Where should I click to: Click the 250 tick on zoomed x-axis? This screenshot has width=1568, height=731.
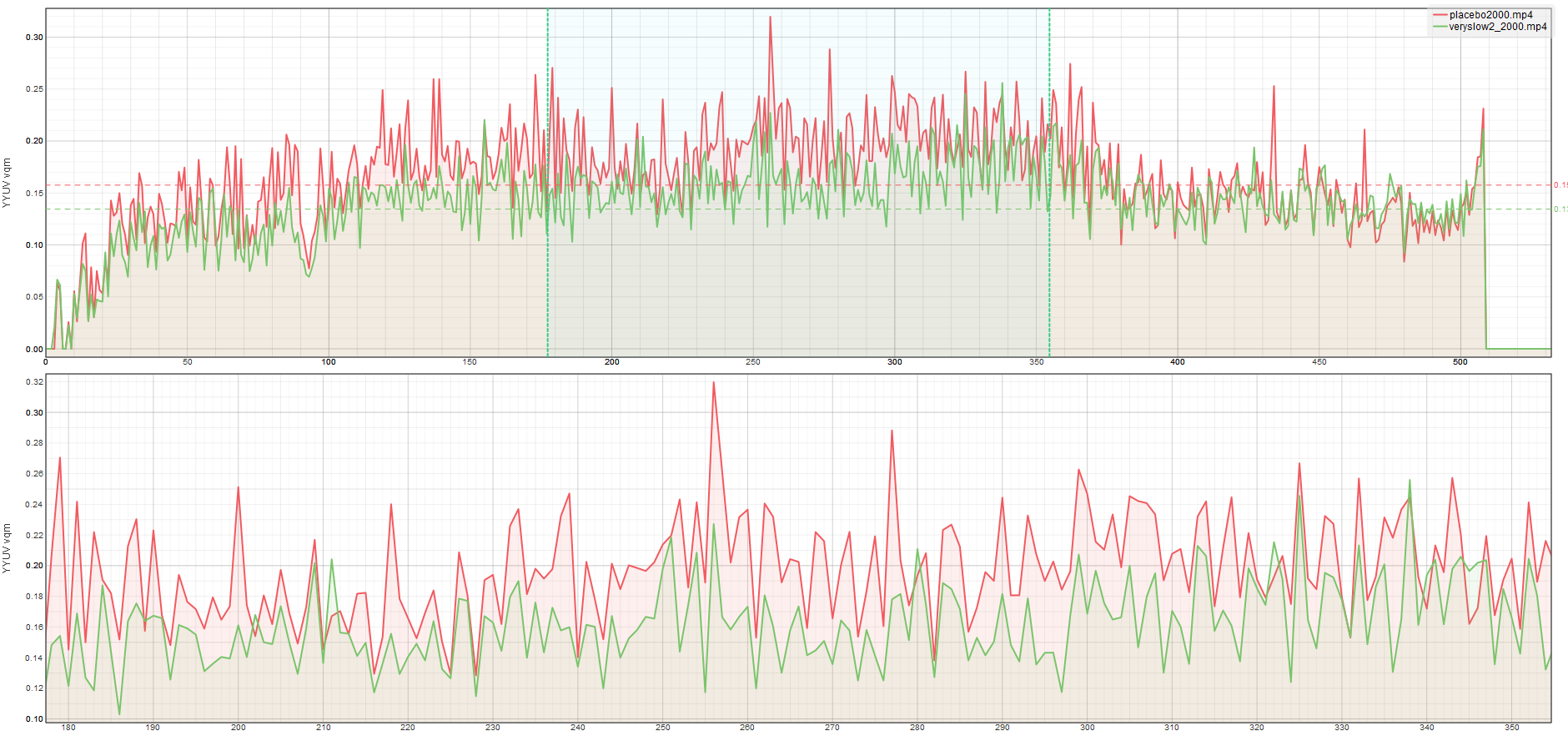(663, 727)
